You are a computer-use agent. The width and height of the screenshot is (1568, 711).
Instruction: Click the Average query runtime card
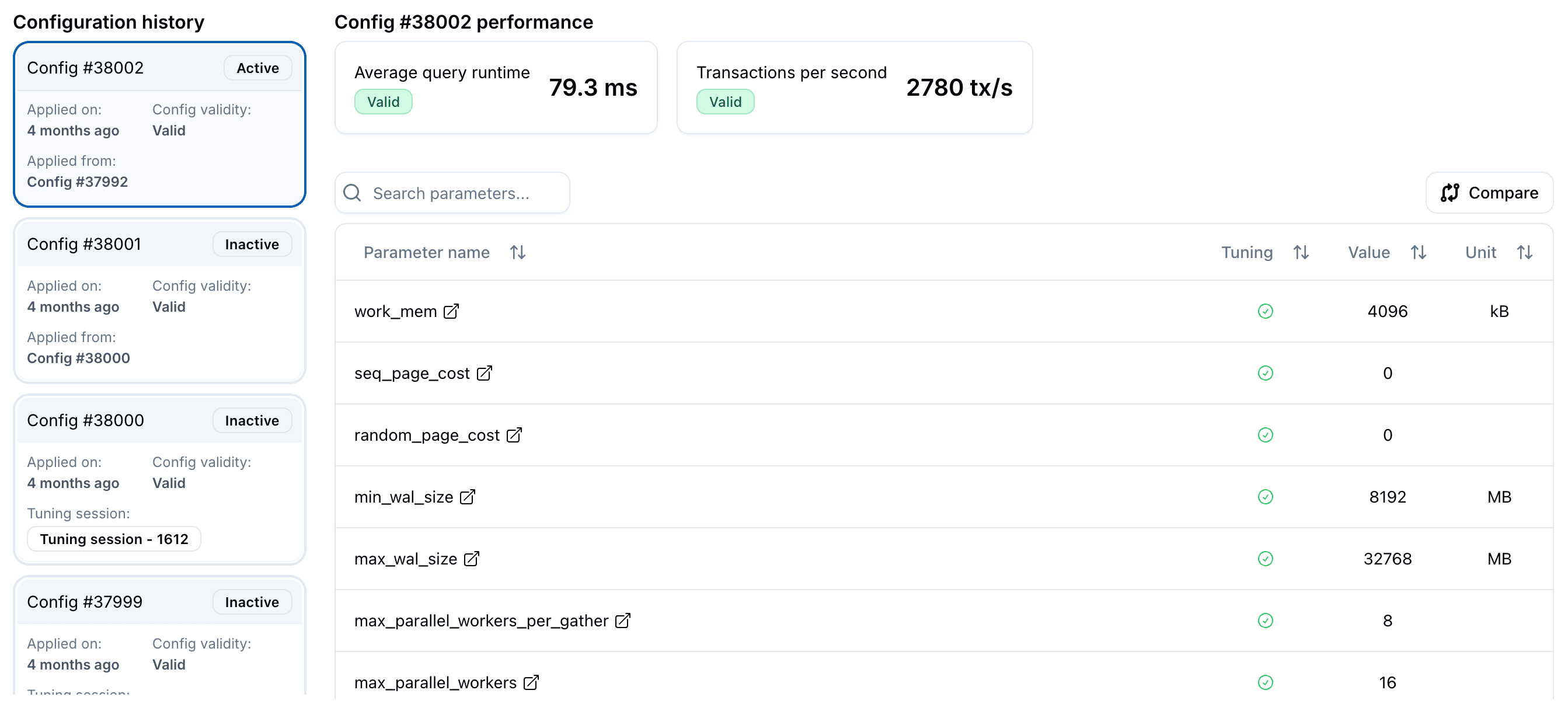[x=496, y=88]
